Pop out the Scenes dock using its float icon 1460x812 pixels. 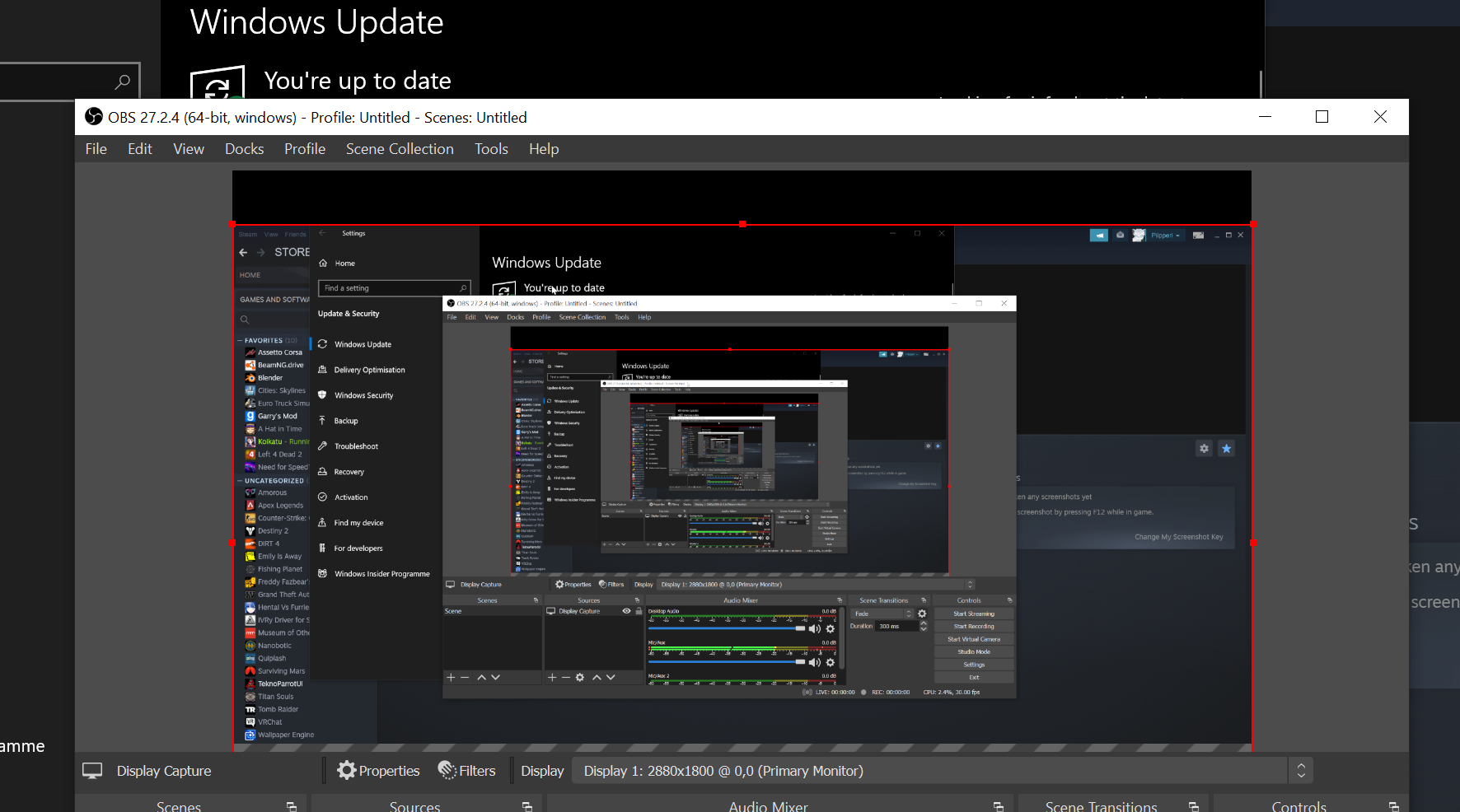[x=291, y=806]
